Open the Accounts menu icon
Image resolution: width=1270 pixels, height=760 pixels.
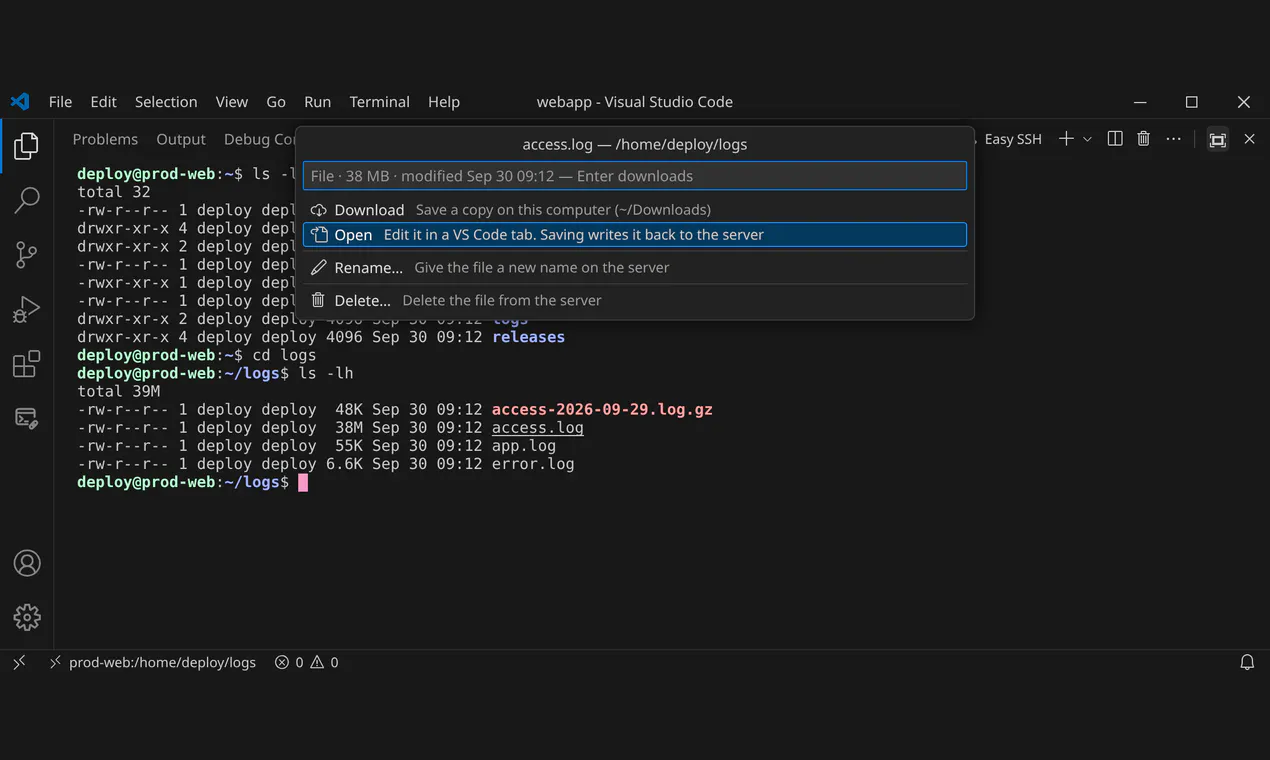tap(27, 563)
